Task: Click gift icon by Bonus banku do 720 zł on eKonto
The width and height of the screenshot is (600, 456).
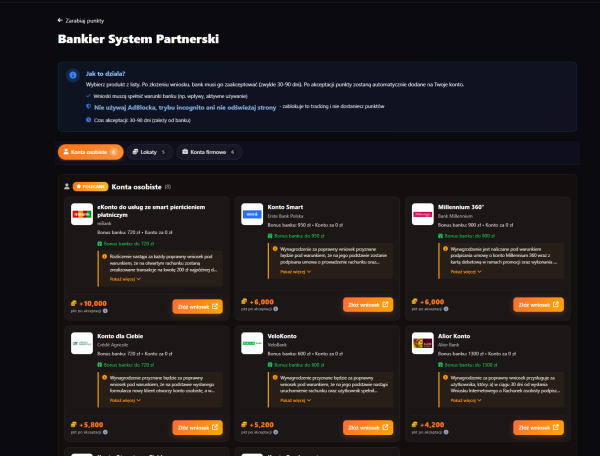Action: pos(99,244)
